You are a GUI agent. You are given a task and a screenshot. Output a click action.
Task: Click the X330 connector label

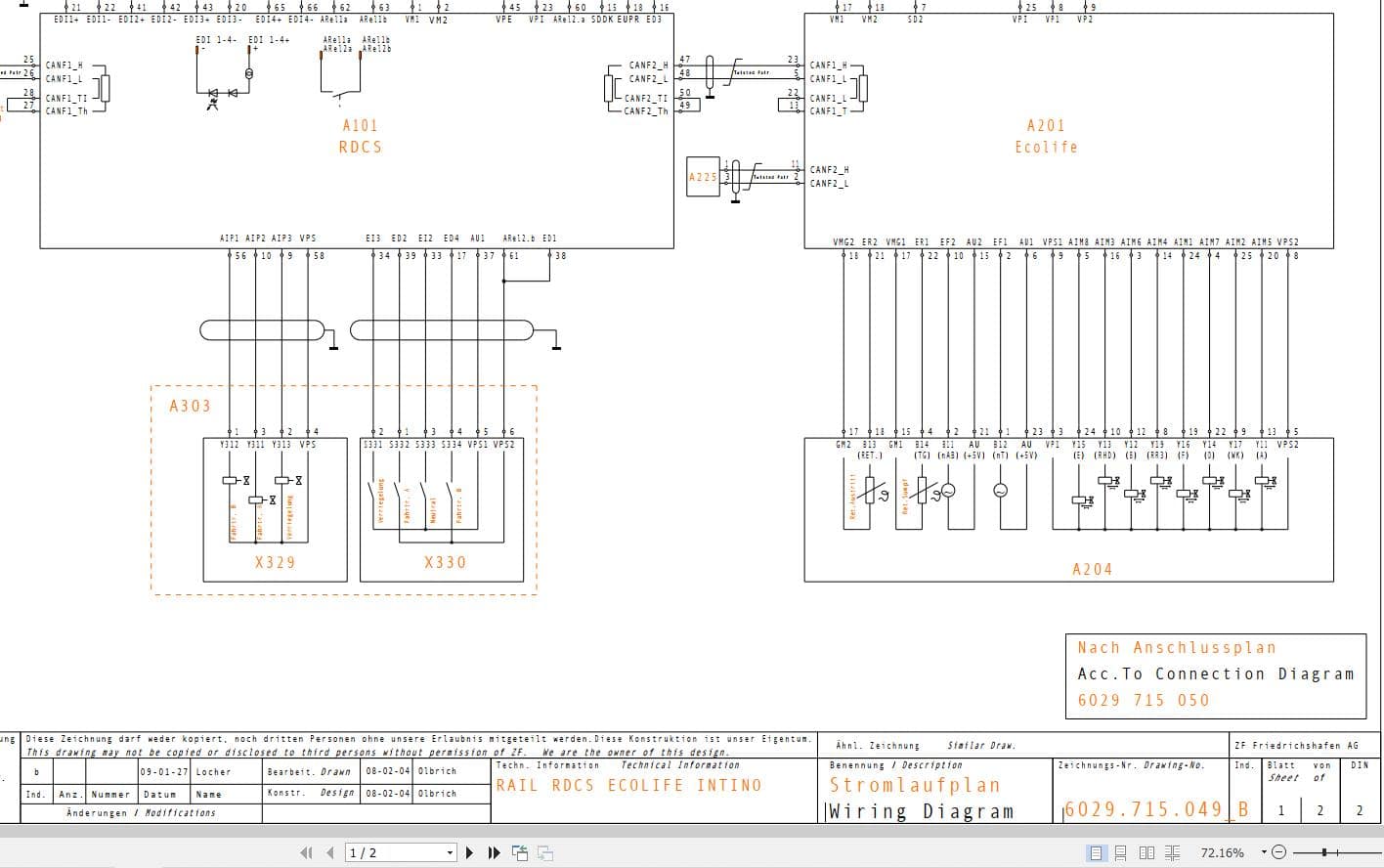[445, 562]
